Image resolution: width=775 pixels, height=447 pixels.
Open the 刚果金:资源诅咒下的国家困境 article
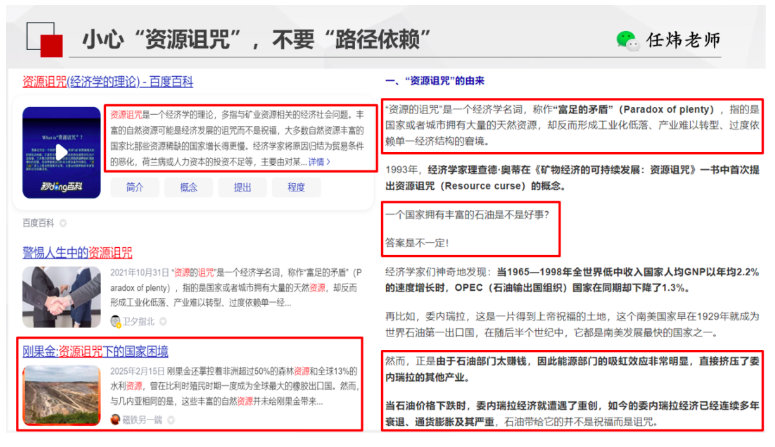pyautogui.click(x=95, y=351)
